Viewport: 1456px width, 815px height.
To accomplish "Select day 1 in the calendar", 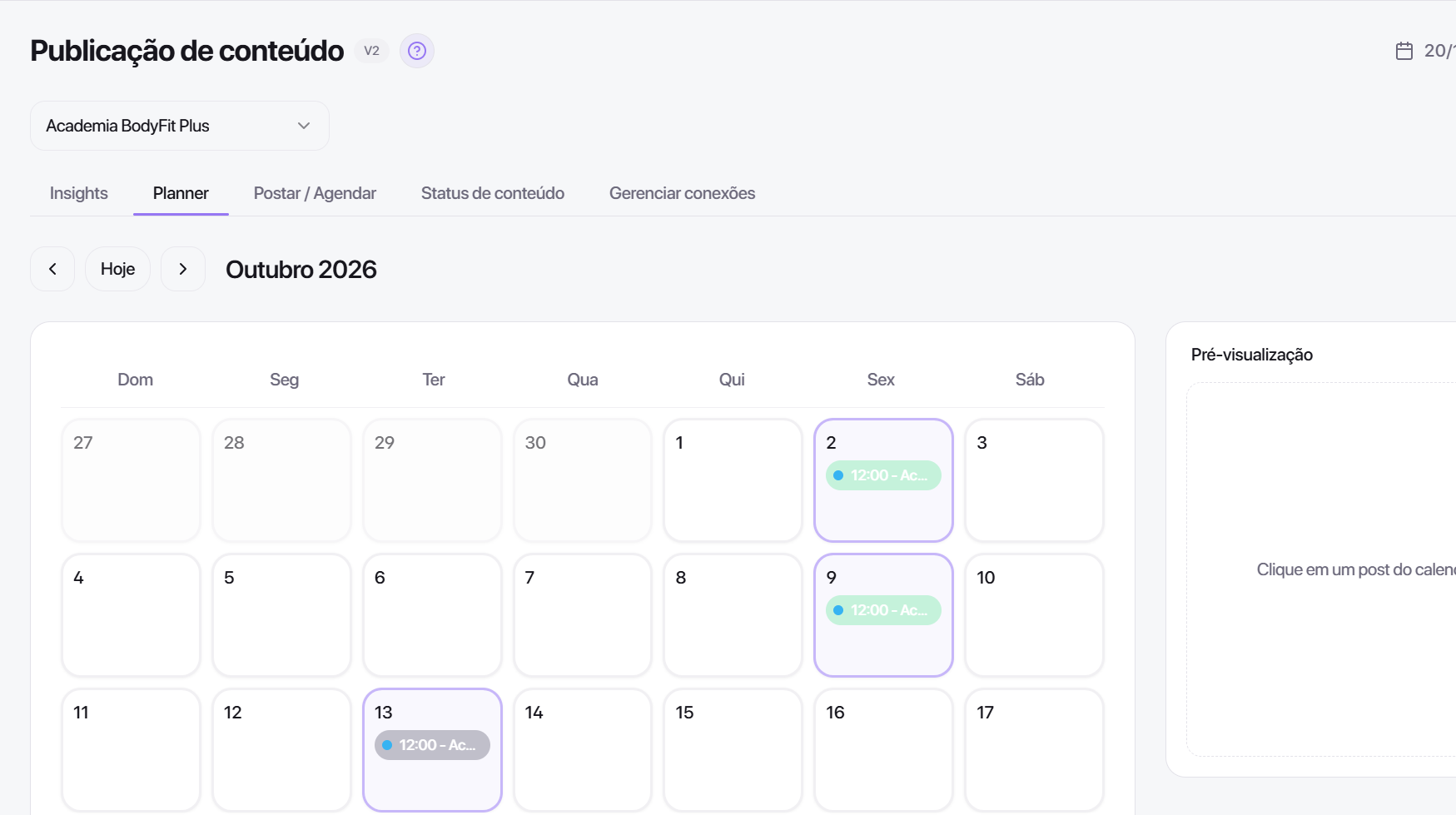I will pyautogui.click(x=733, y=480).
